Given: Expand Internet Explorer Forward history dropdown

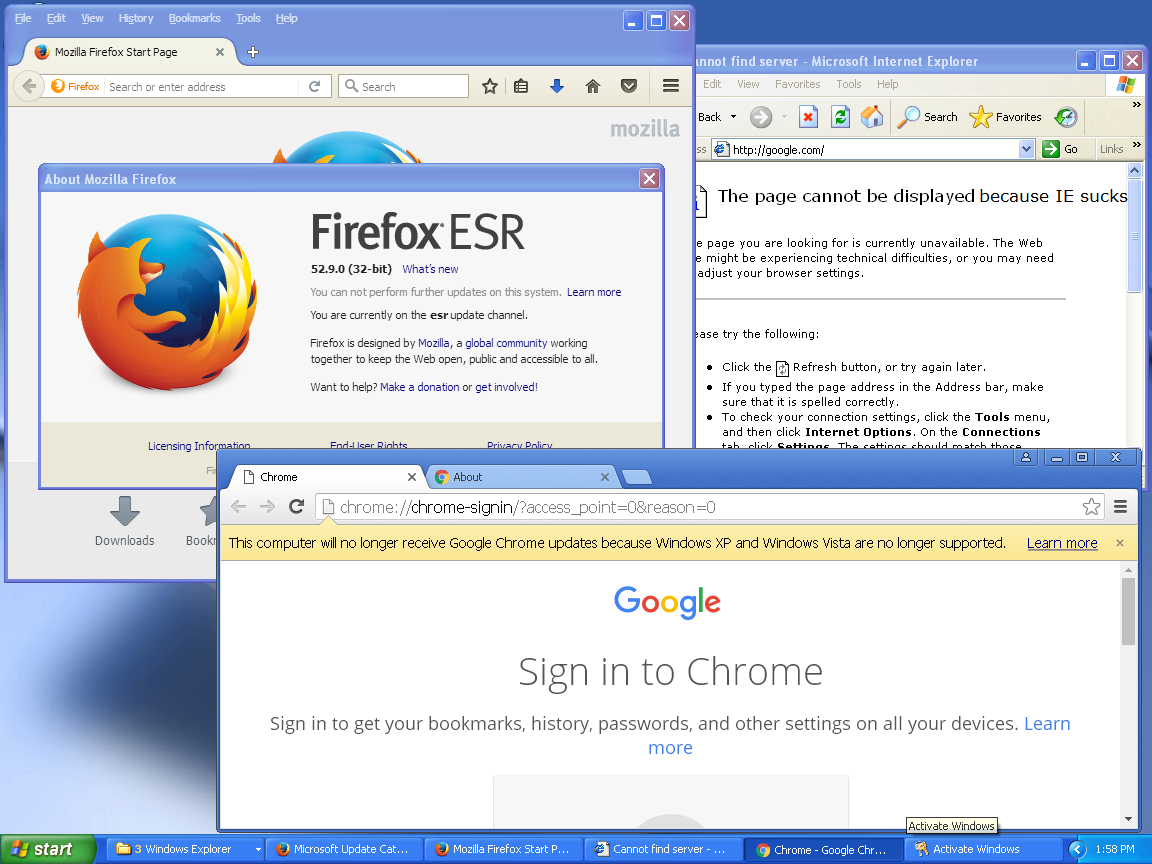Looking at the screenshot, I should (784, 116).
